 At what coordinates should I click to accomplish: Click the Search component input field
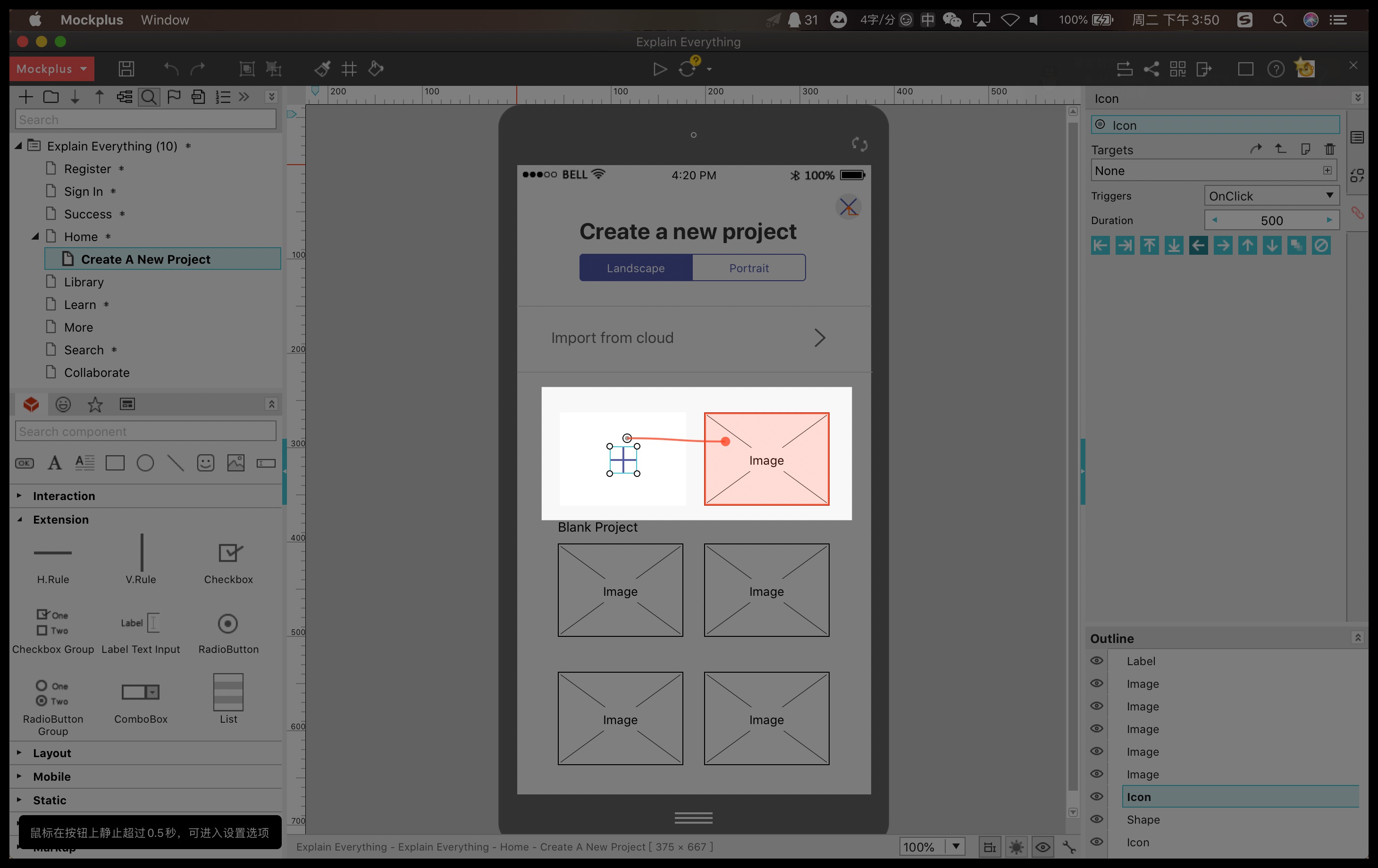click(x=145, y=432)
